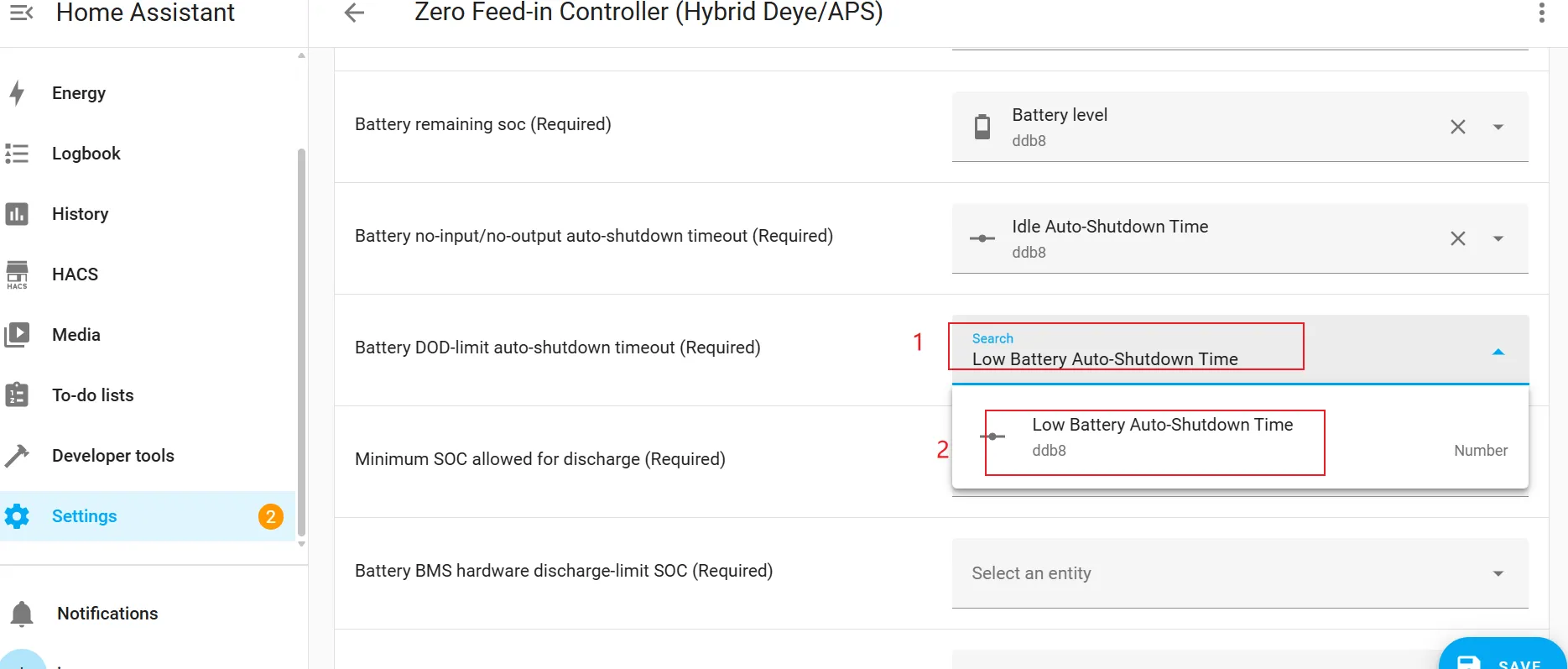Image resolution: width=1568 pixels, height=669 pixels.
Task: Go back with the arrow icon
Action: click(x=355, y=13)
